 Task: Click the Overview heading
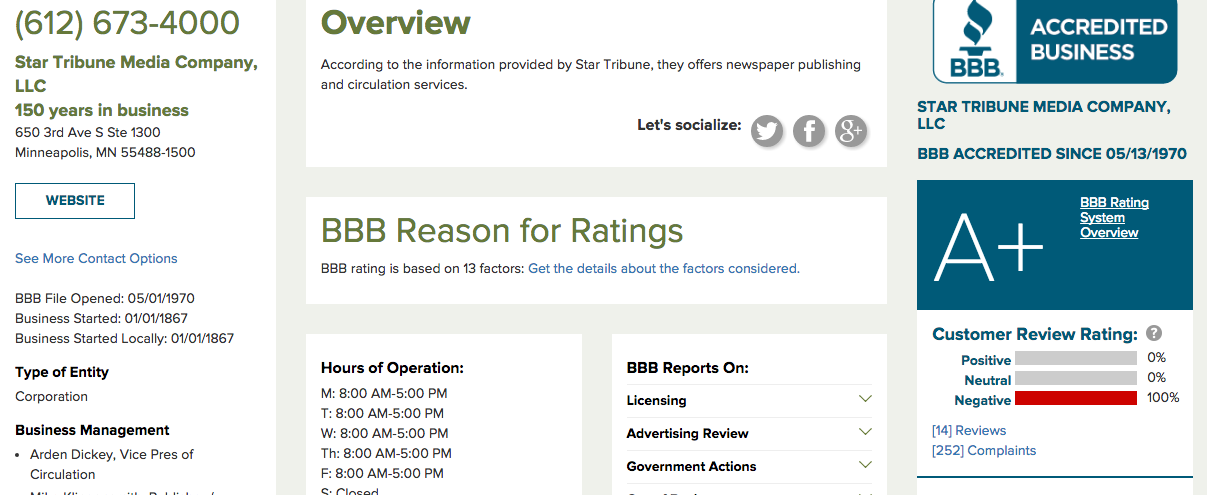tap(395, 22)
